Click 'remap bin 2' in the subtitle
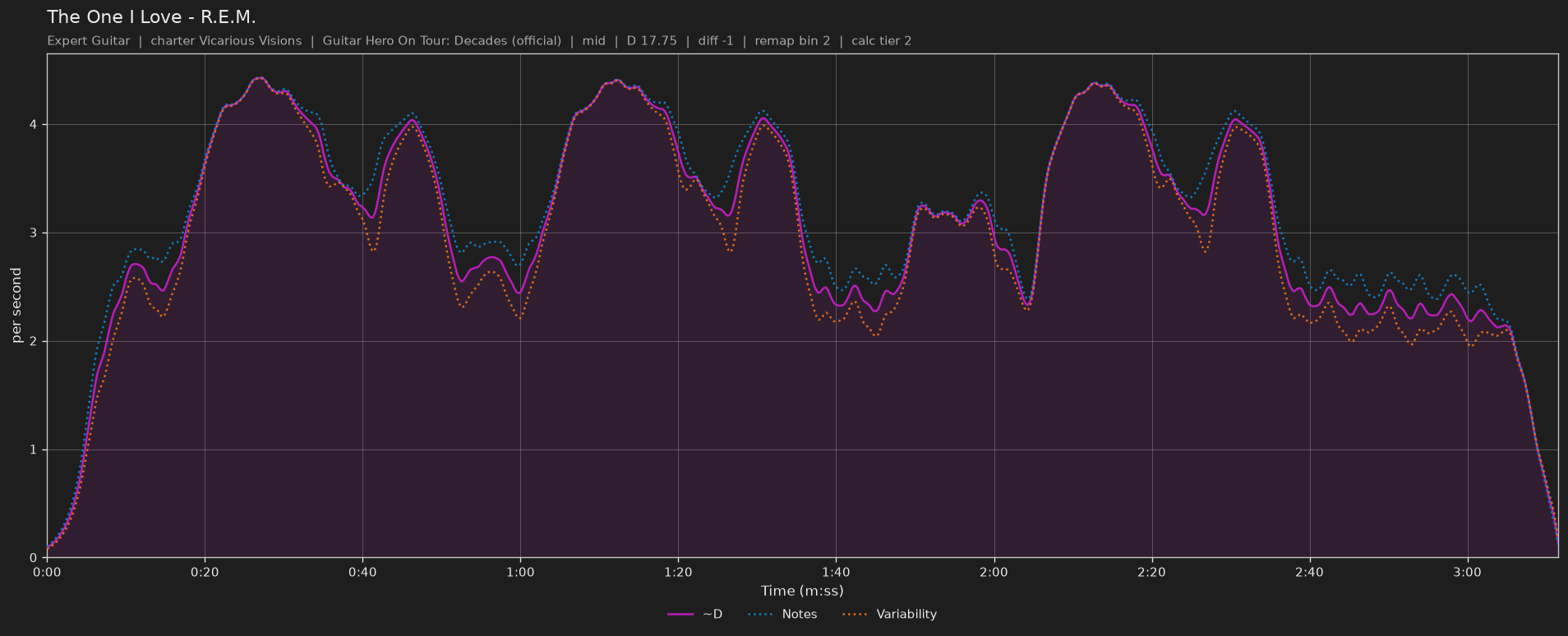 [x=792, y=41]
